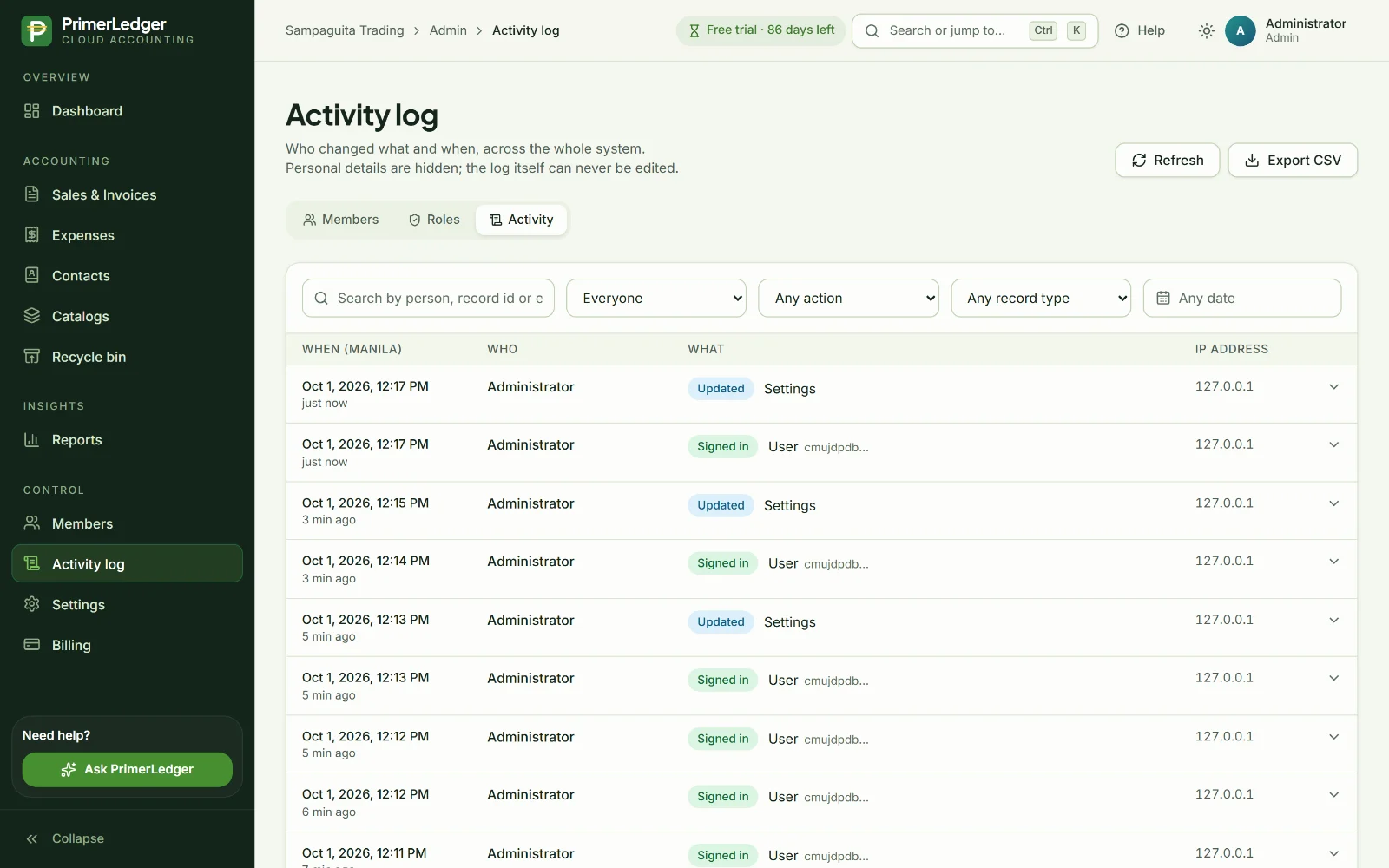Image resolution: width=1389 pixels, height=868 pixels.
Task: Open the Any date picker
Action: pyautogui.click(x=1242, y=298)
